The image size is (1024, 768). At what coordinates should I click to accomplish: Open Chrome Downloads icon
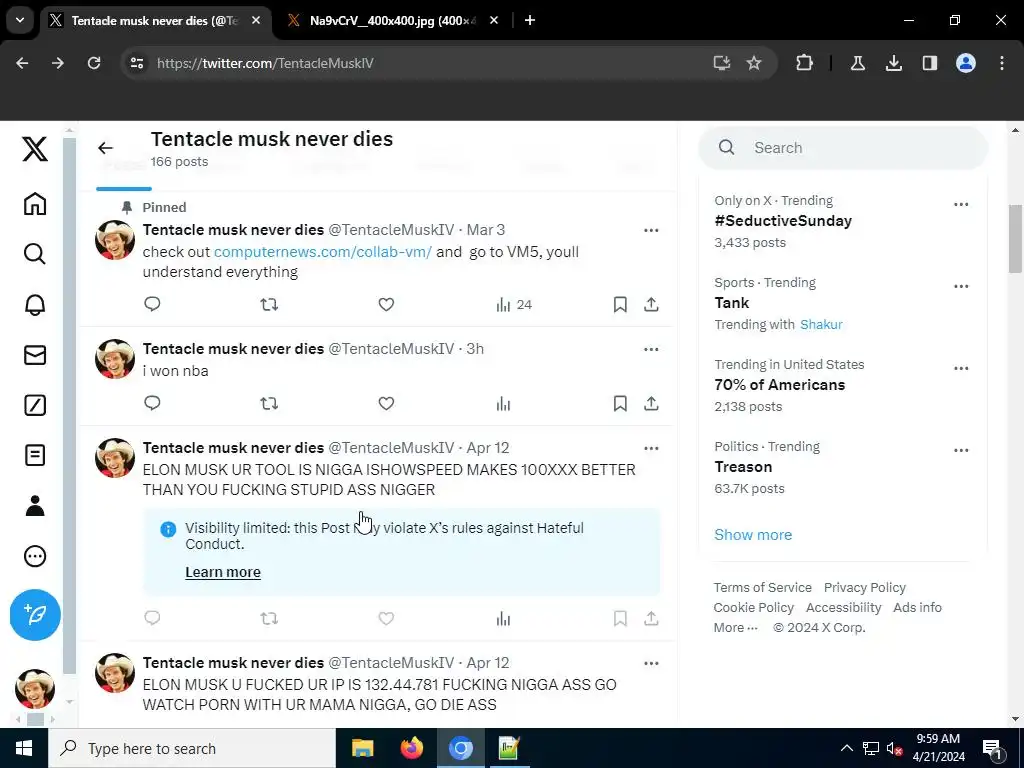click(893, 63)
